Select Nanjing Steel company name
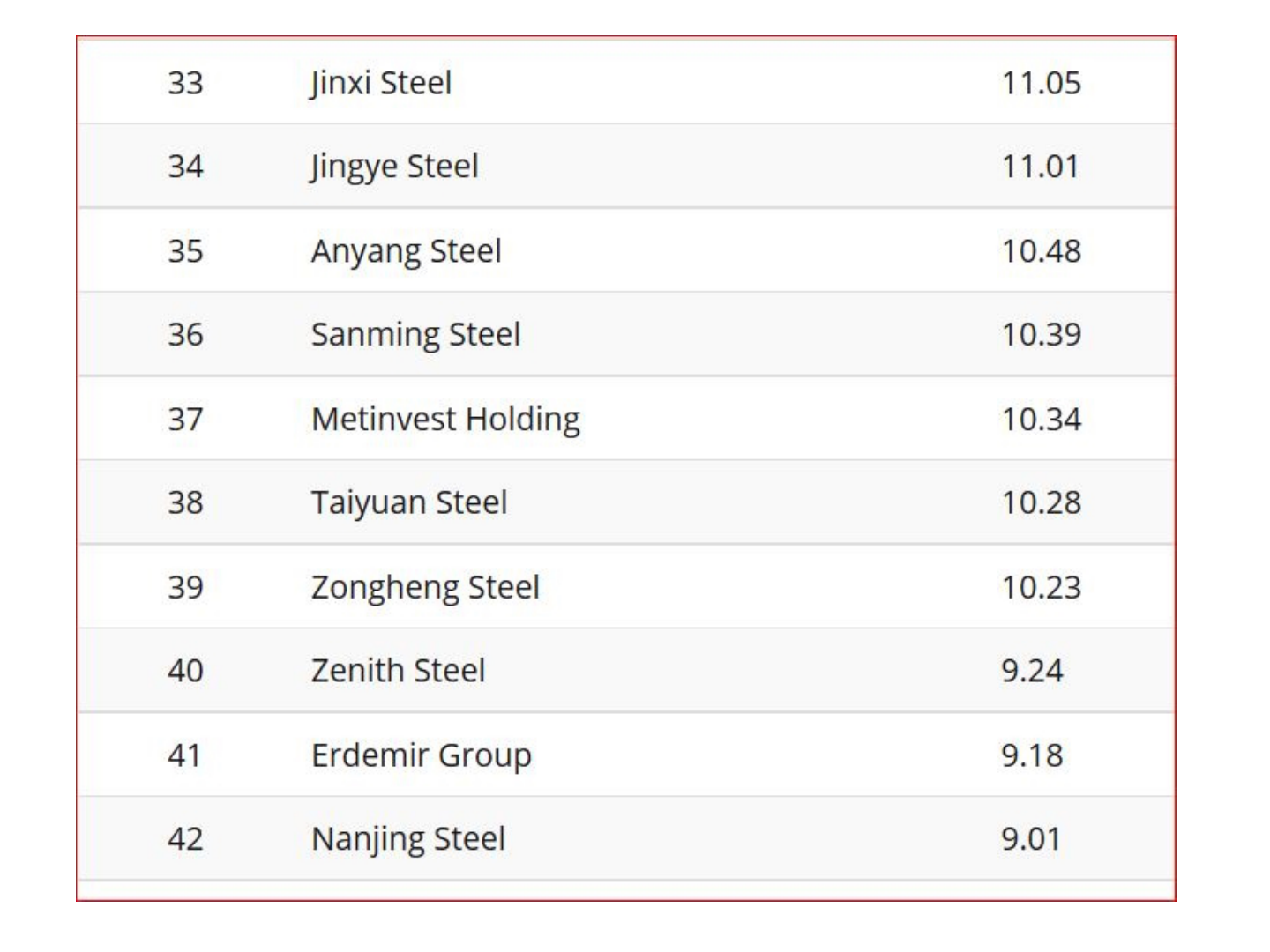This screenshot has width=1270, height=952. click(x=408, y=839)
